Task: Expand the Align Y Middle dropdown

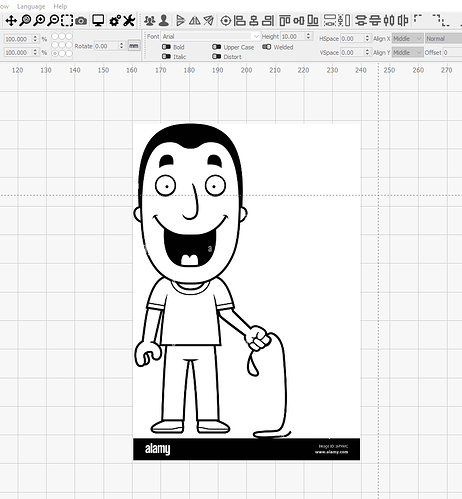Action: 407,52
